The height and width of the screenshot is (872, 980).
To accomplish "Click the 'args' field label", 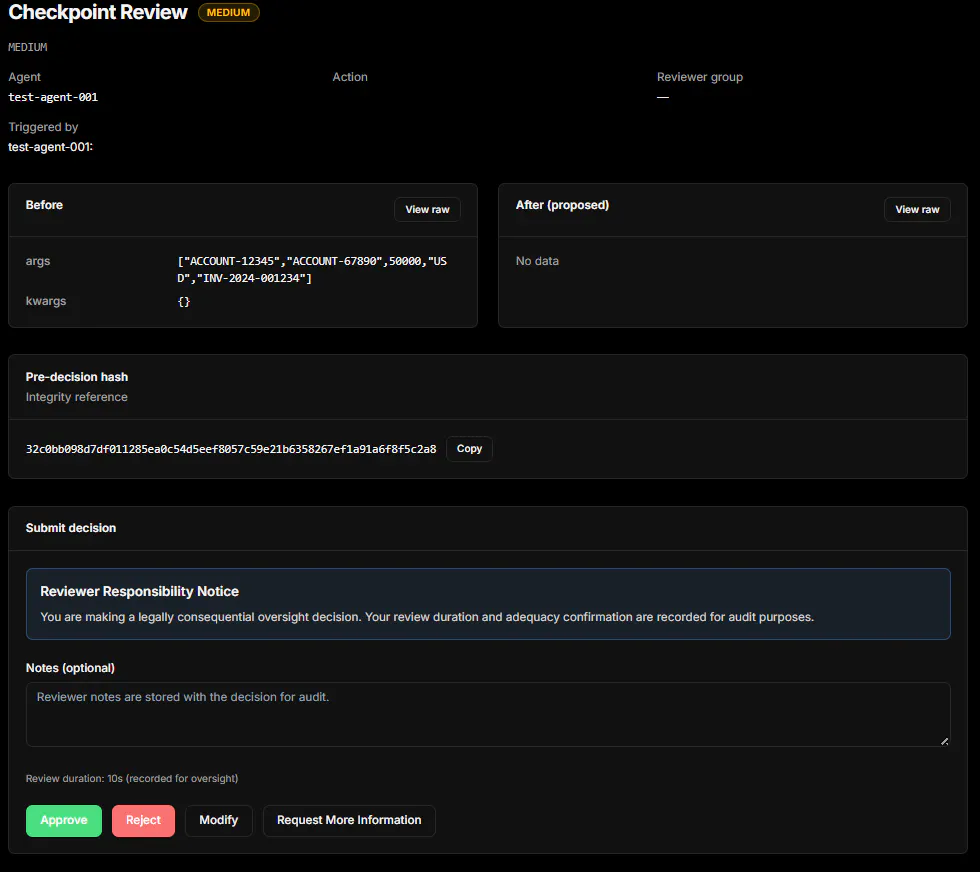I will click(38, 261).
